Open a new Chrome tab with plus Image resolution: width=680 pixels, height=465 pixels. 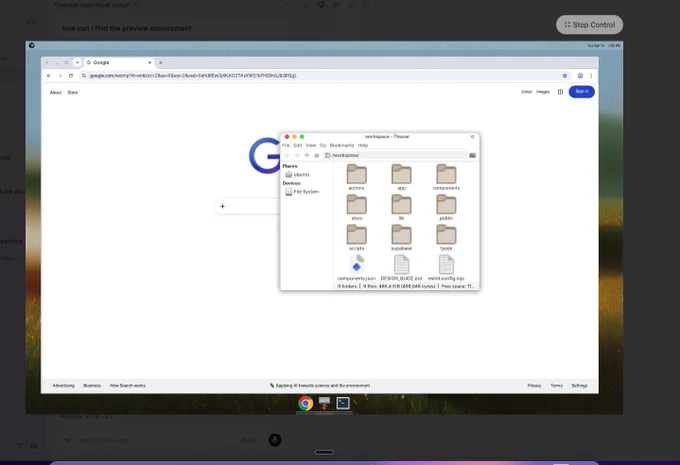pos(161,62)
